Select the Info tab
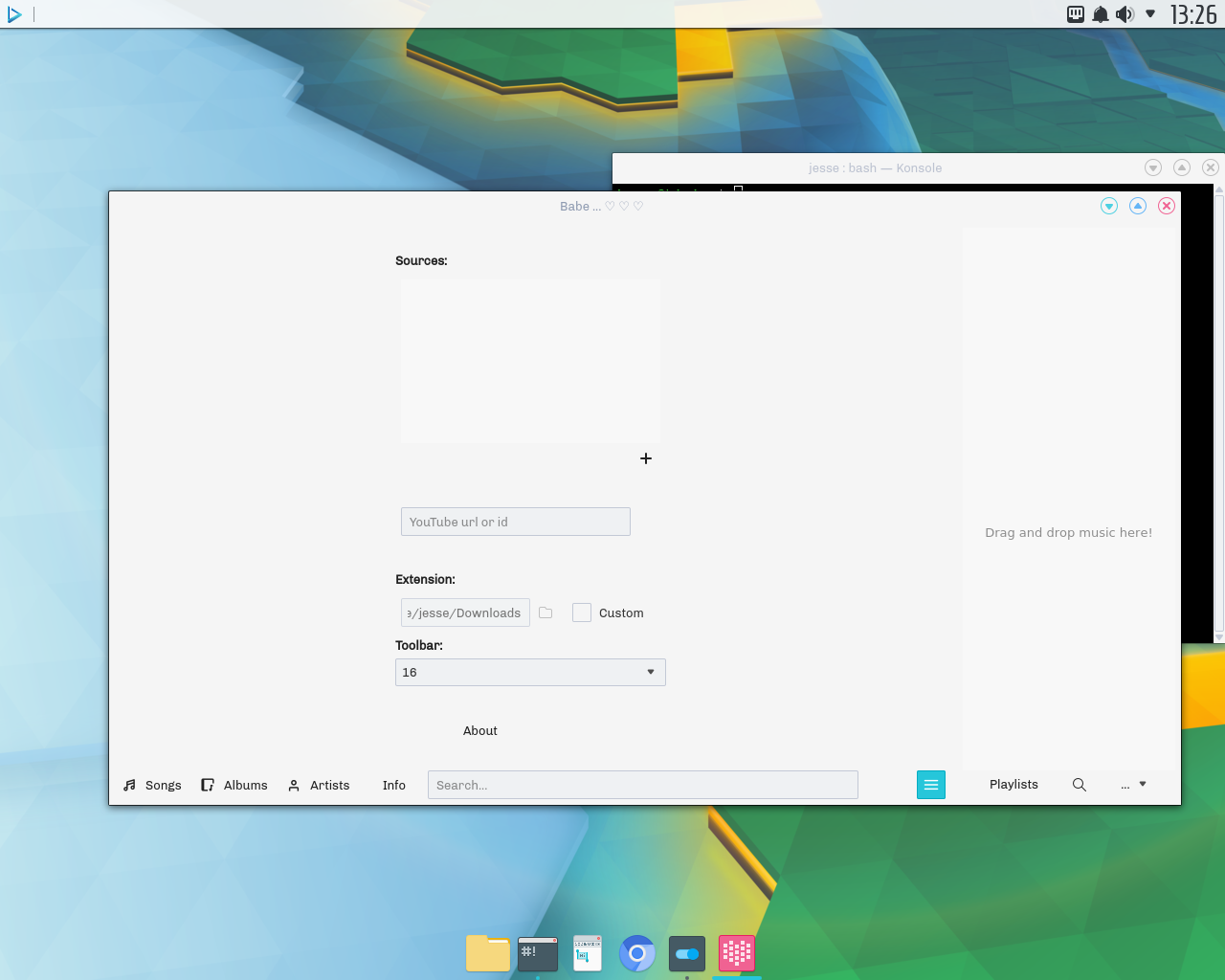1225x980 pixels. 394,785
